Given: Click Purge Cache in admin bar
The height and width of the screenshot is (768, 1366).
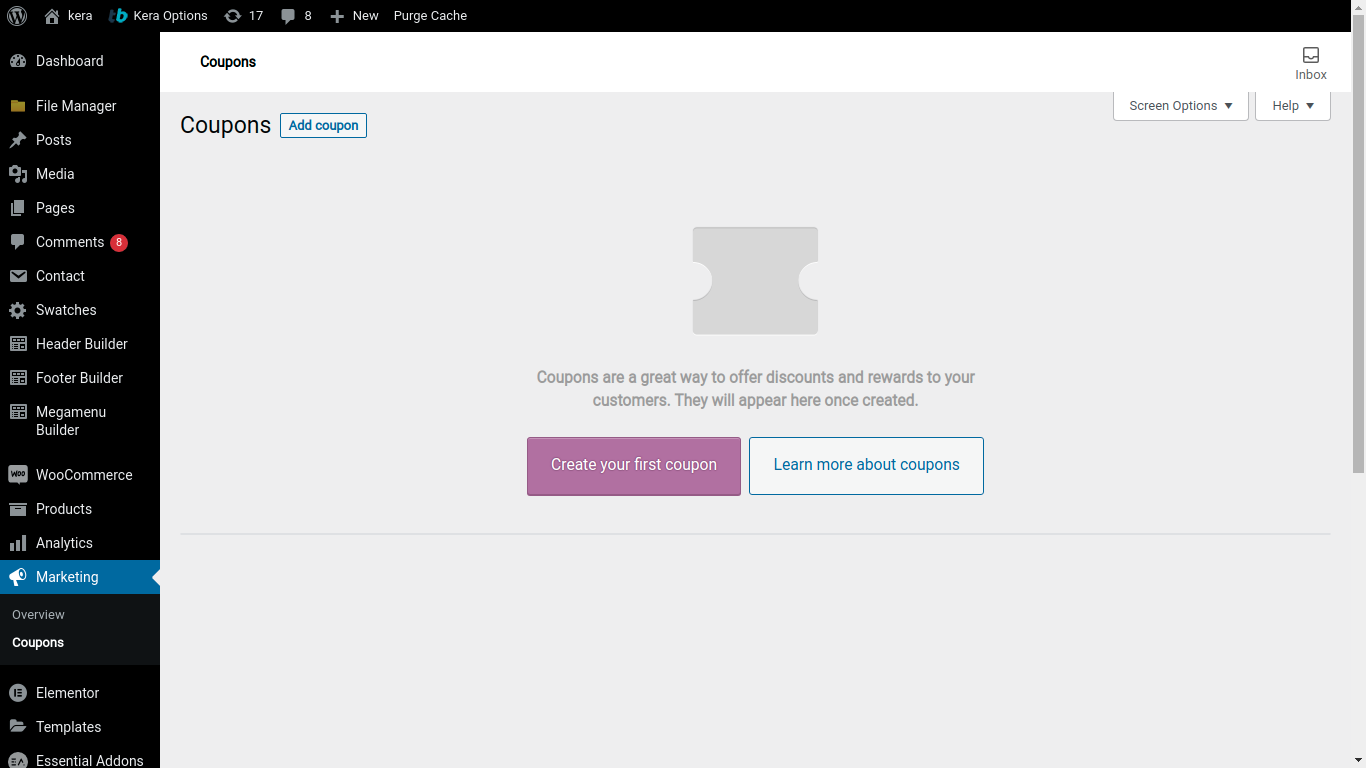Looking at the screenshot, I should tap(430, 16).
